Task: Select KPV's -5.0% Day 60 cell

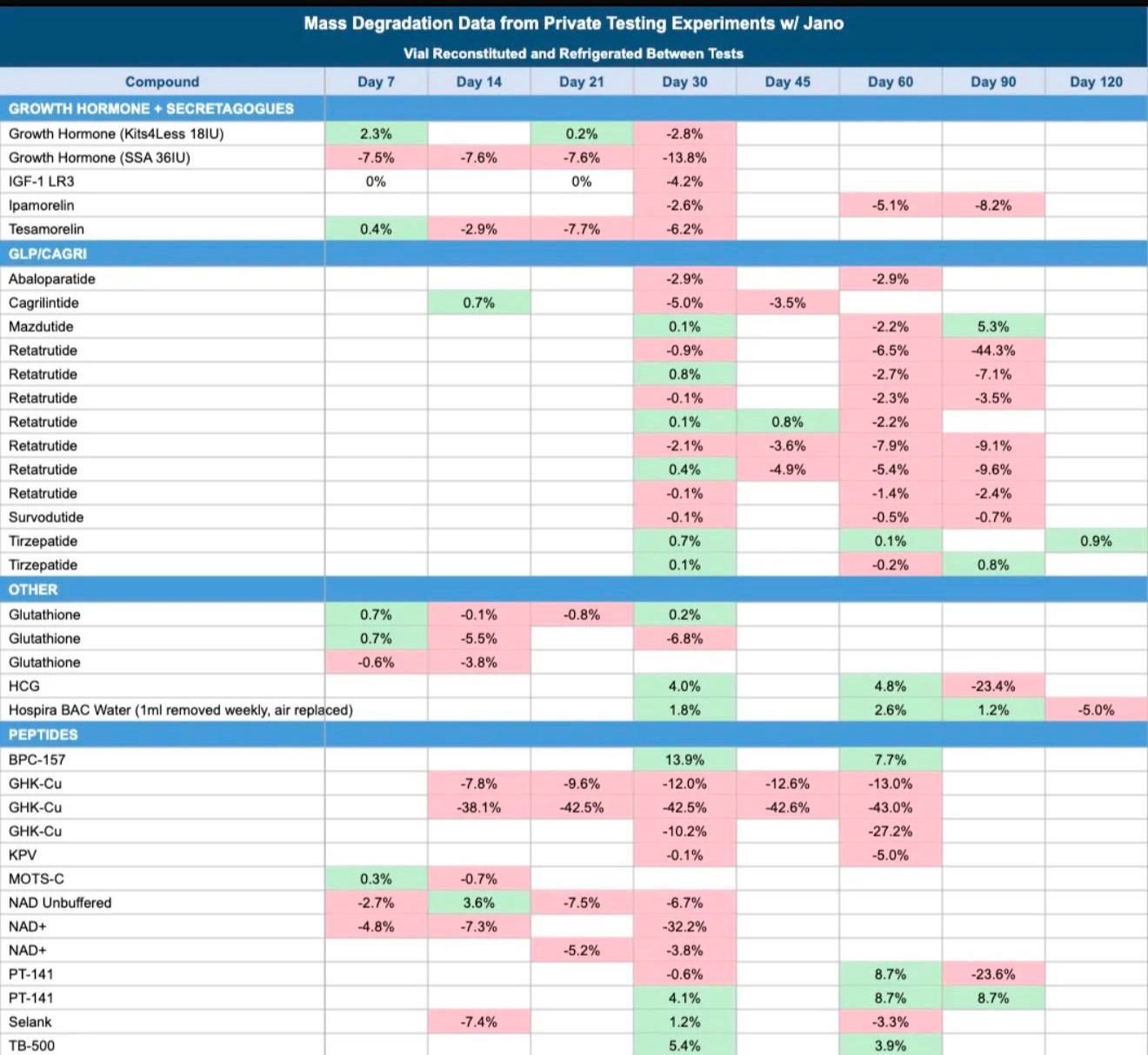Action: coord(891,856)
